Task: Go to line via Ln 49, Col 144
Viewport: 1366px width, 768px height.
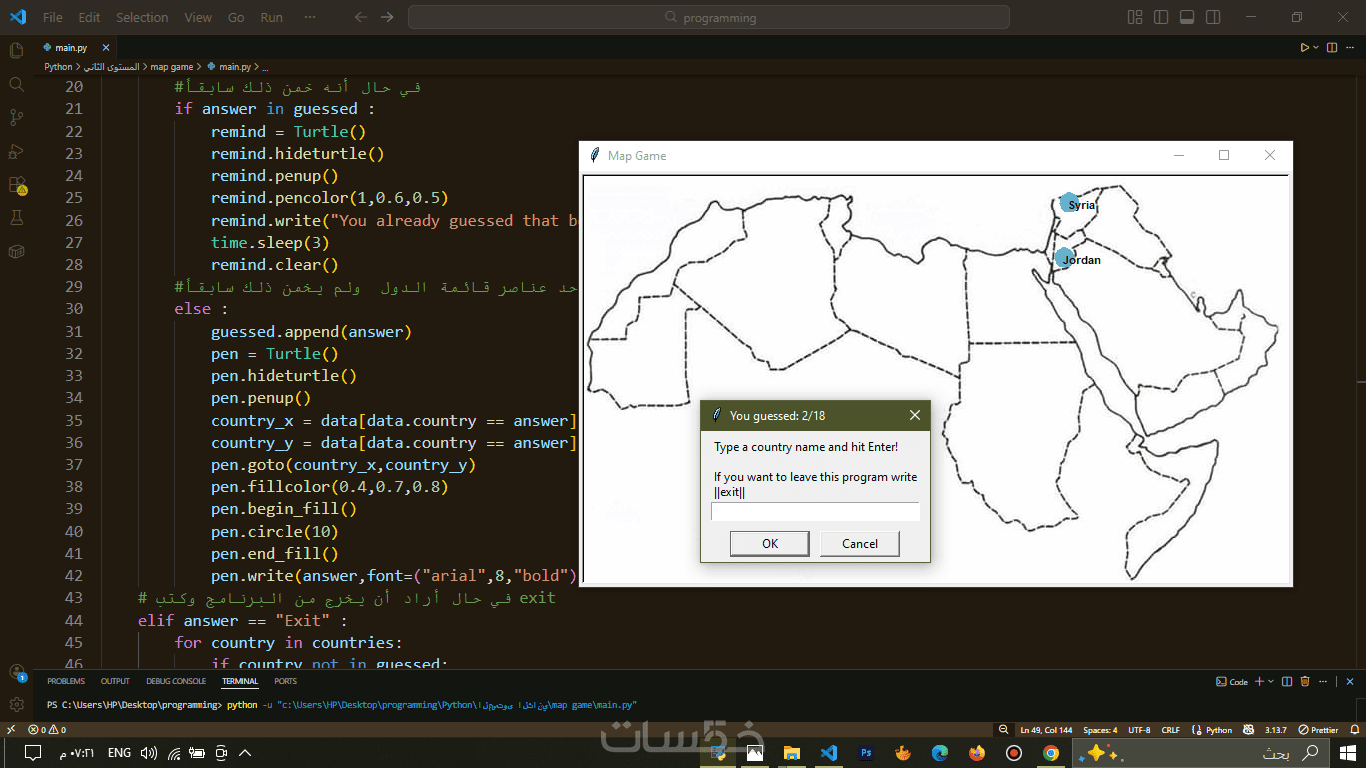Action: point(1047,730)
